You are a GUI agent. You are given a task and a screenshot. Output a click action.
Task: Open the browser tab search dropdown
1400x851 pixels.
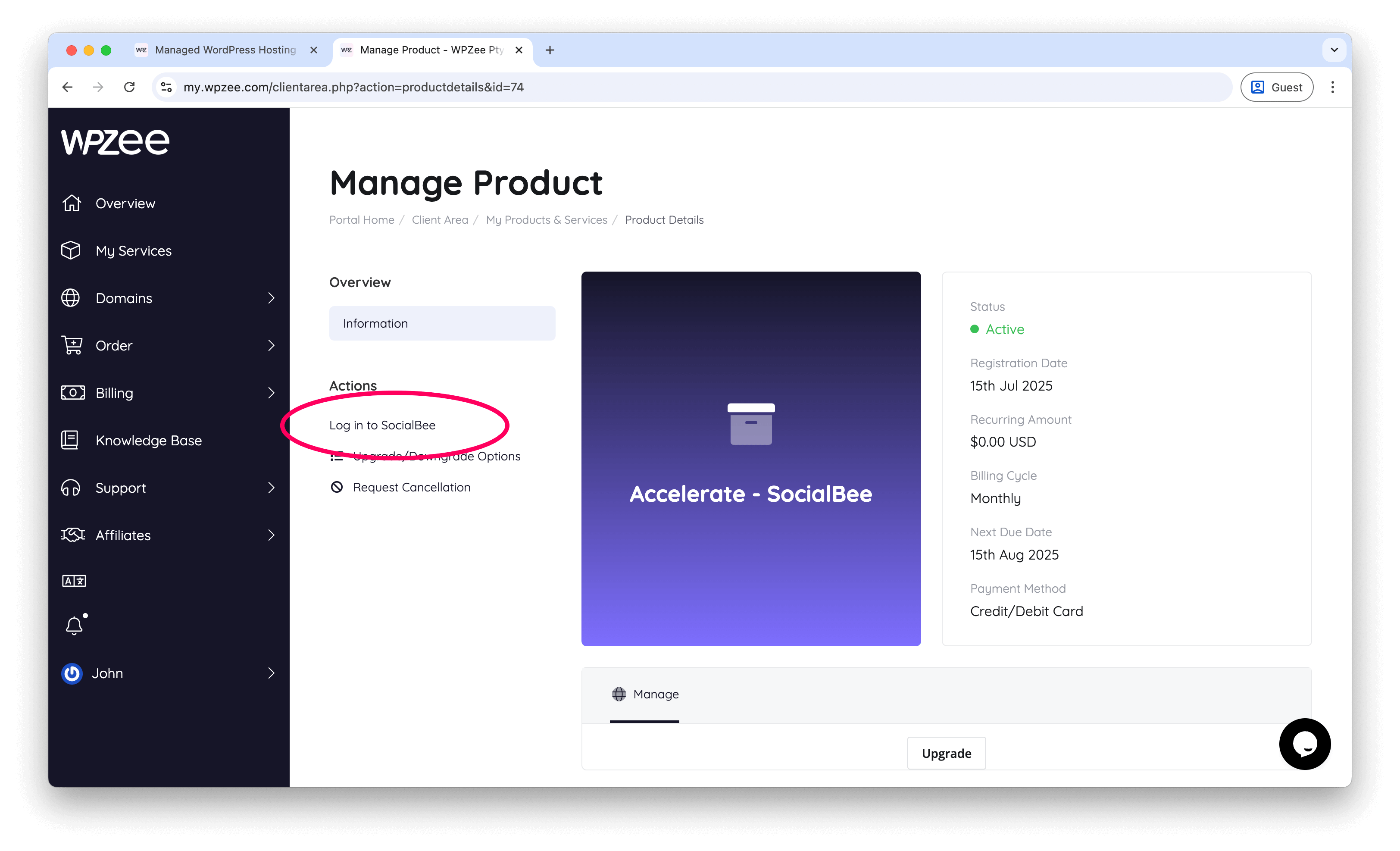click(x=1334, y=50)
